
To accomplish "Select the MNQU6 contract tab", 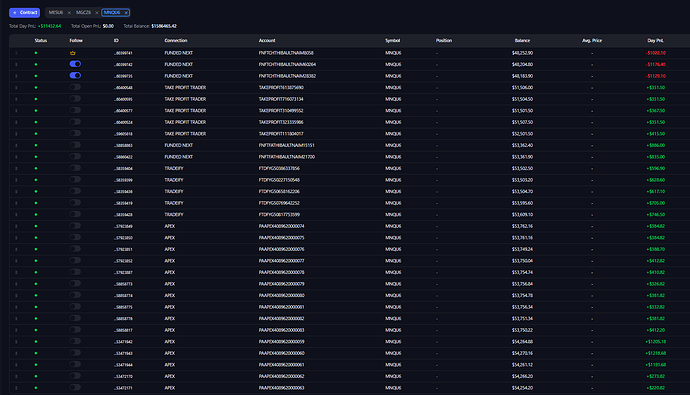I will [112, 13].
